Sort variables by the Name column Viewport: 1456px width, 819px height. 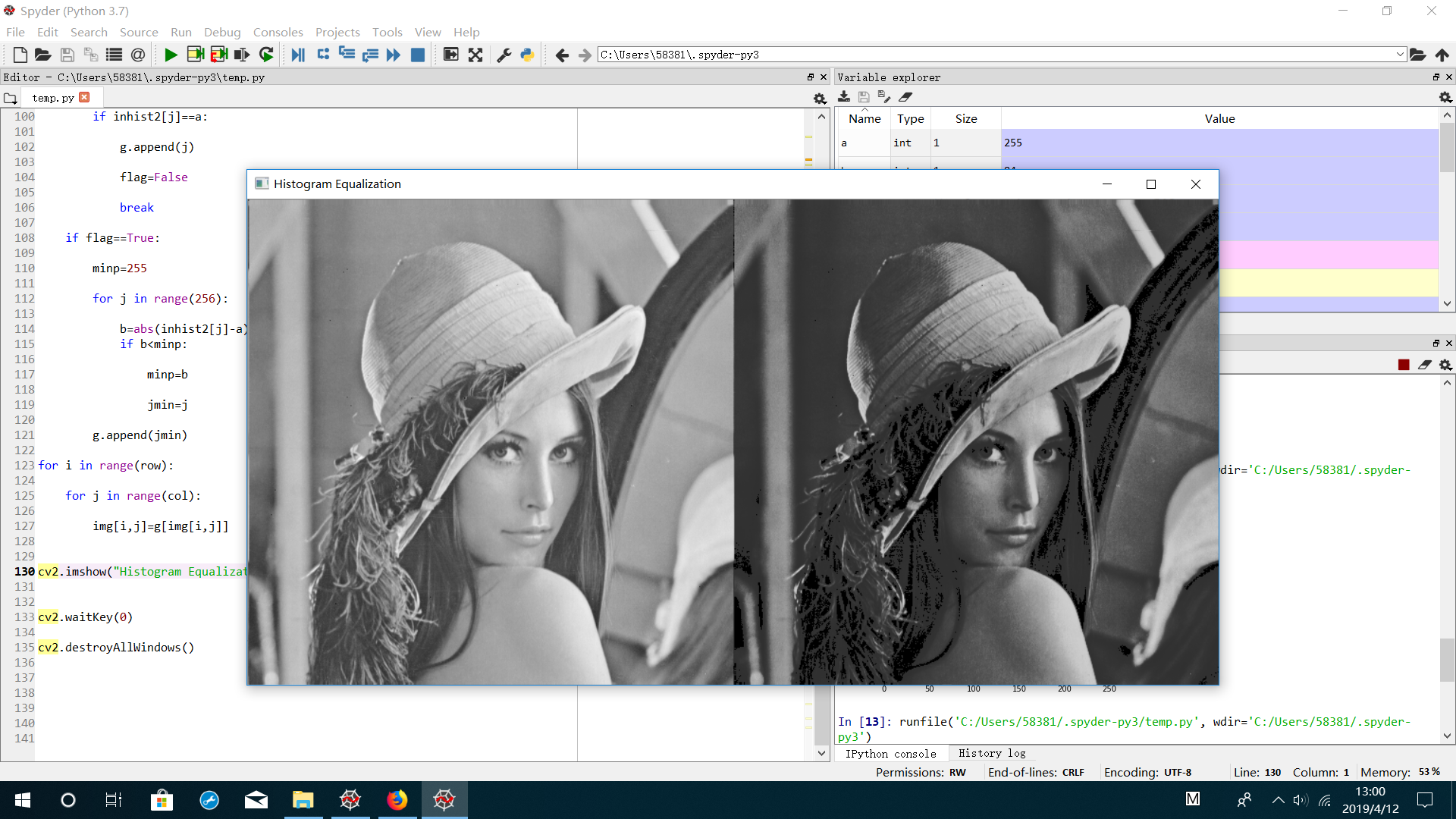[x=864, y=118]
